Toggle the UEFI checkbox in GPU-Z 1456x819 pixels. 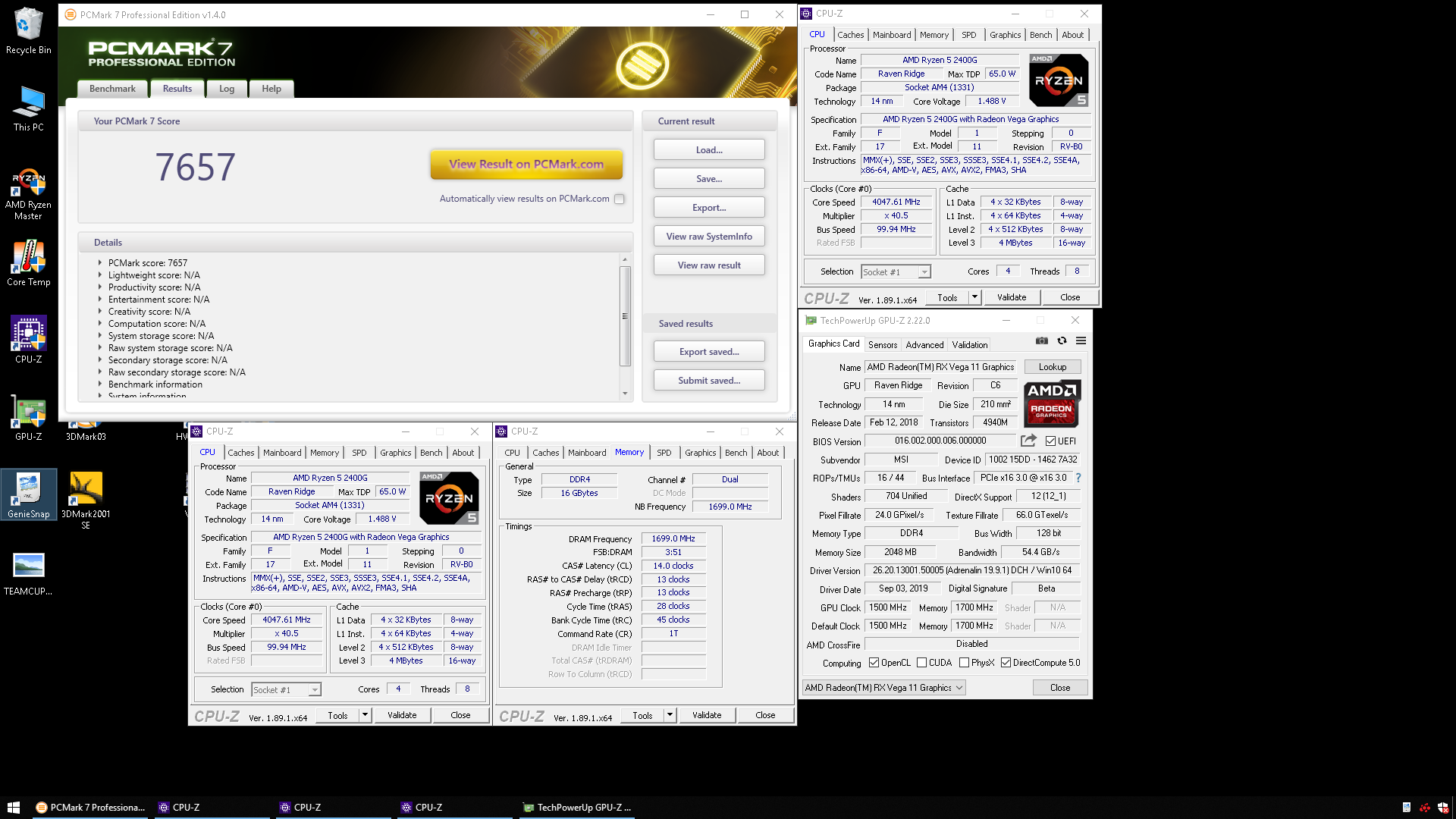pyautogui.click(x=1050, y=441)
